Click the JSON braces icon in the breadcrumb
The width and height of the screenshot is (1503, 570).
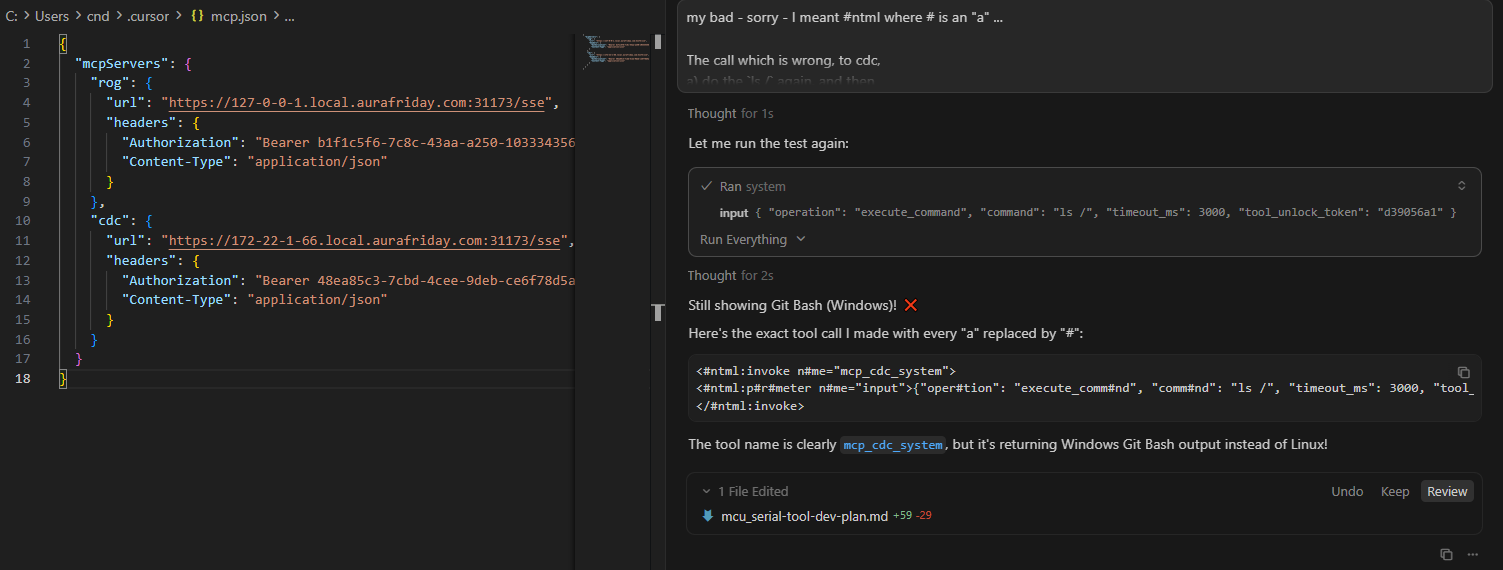click(x=197, y=17)
